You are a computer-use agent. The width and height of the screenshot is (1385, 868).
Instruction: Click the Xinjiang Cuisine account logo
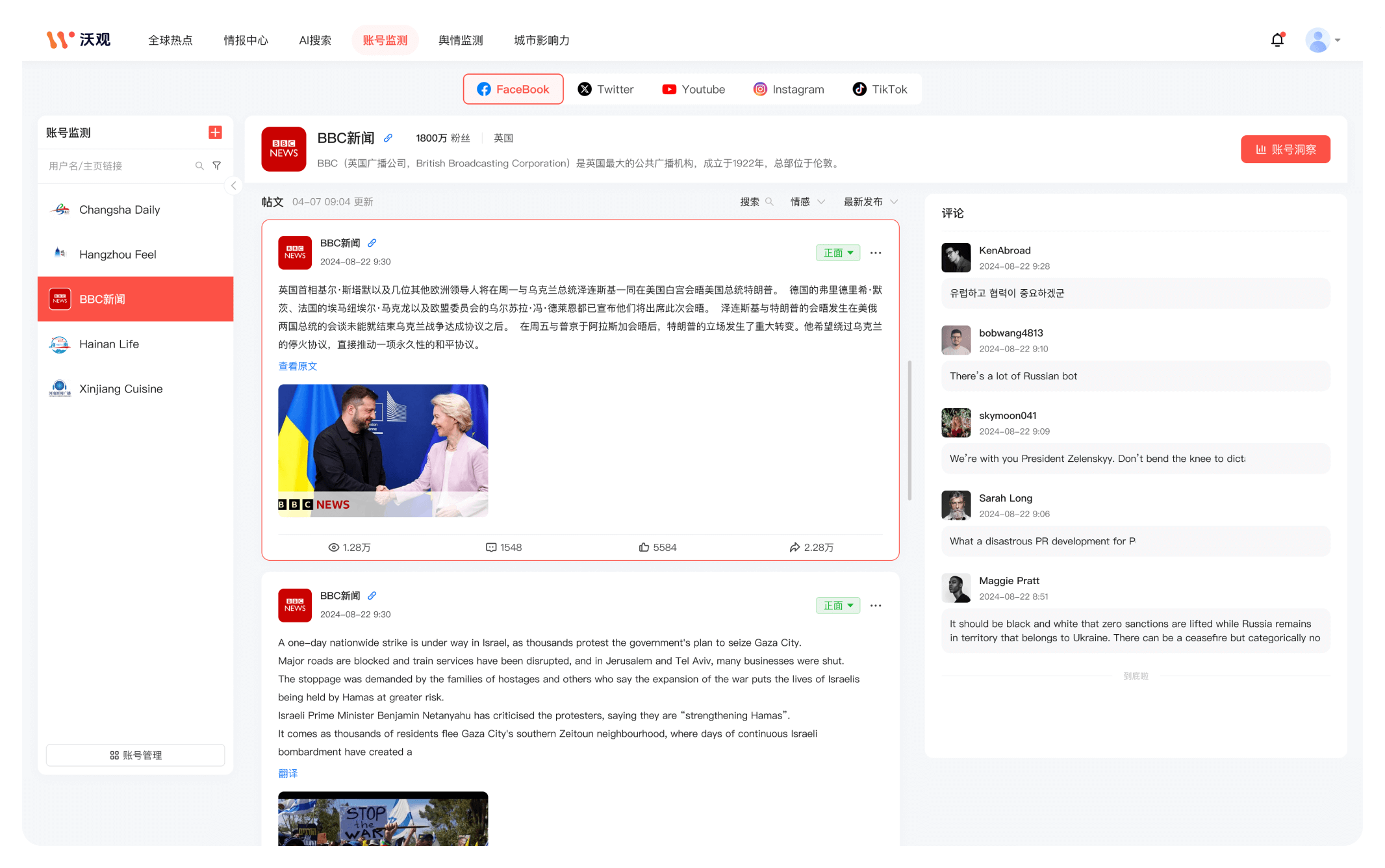coord(60,389)
